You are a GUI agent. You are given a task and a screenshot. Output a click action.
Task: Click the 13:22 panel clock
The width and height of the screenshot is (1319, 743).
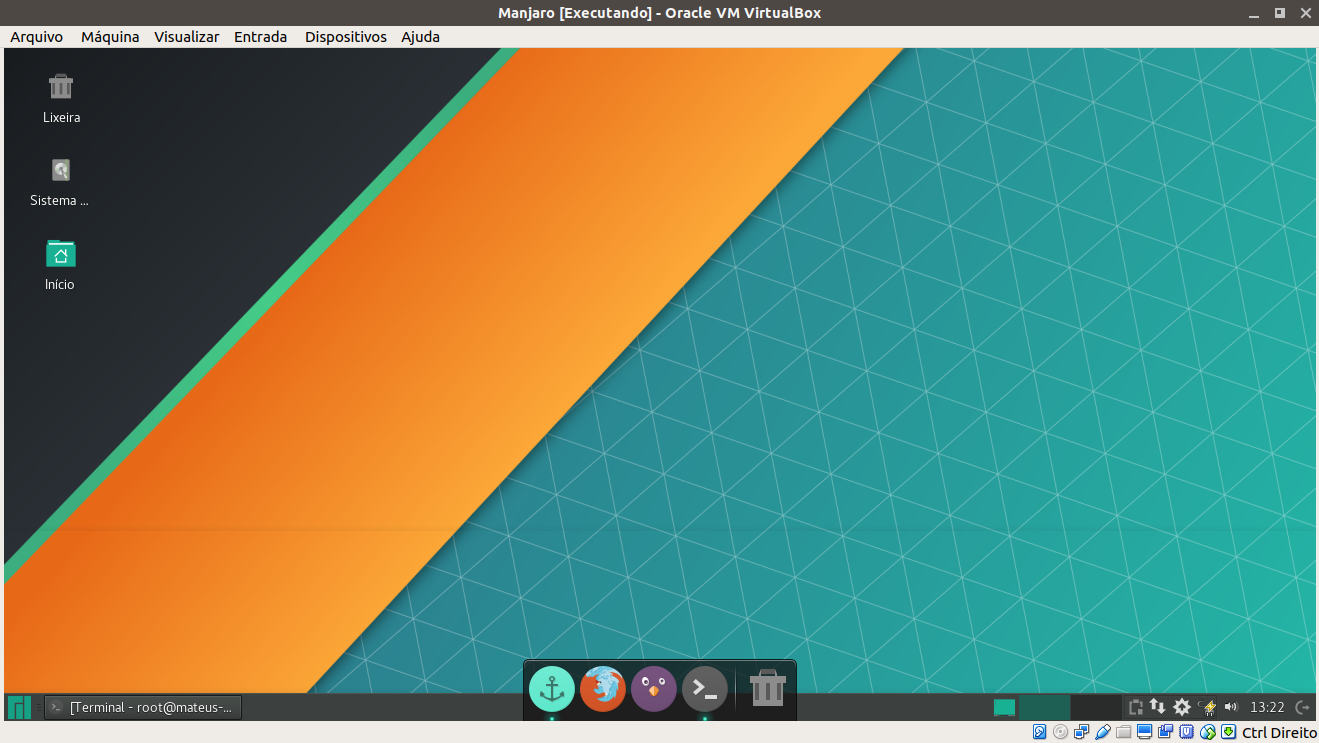coord(1267,707)
